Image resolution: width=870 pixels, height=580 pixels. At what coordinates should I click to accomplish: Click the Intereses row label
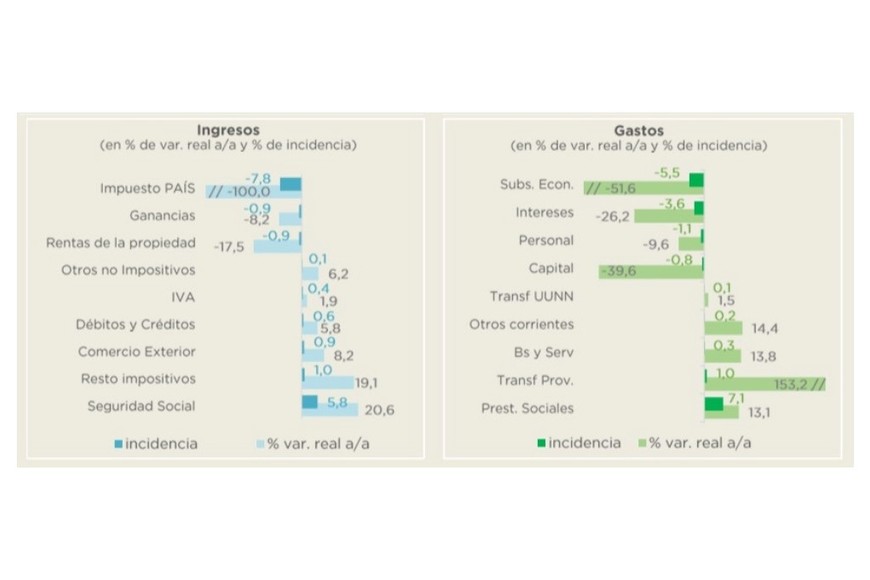pyautogui.click(x=544, y=213)
